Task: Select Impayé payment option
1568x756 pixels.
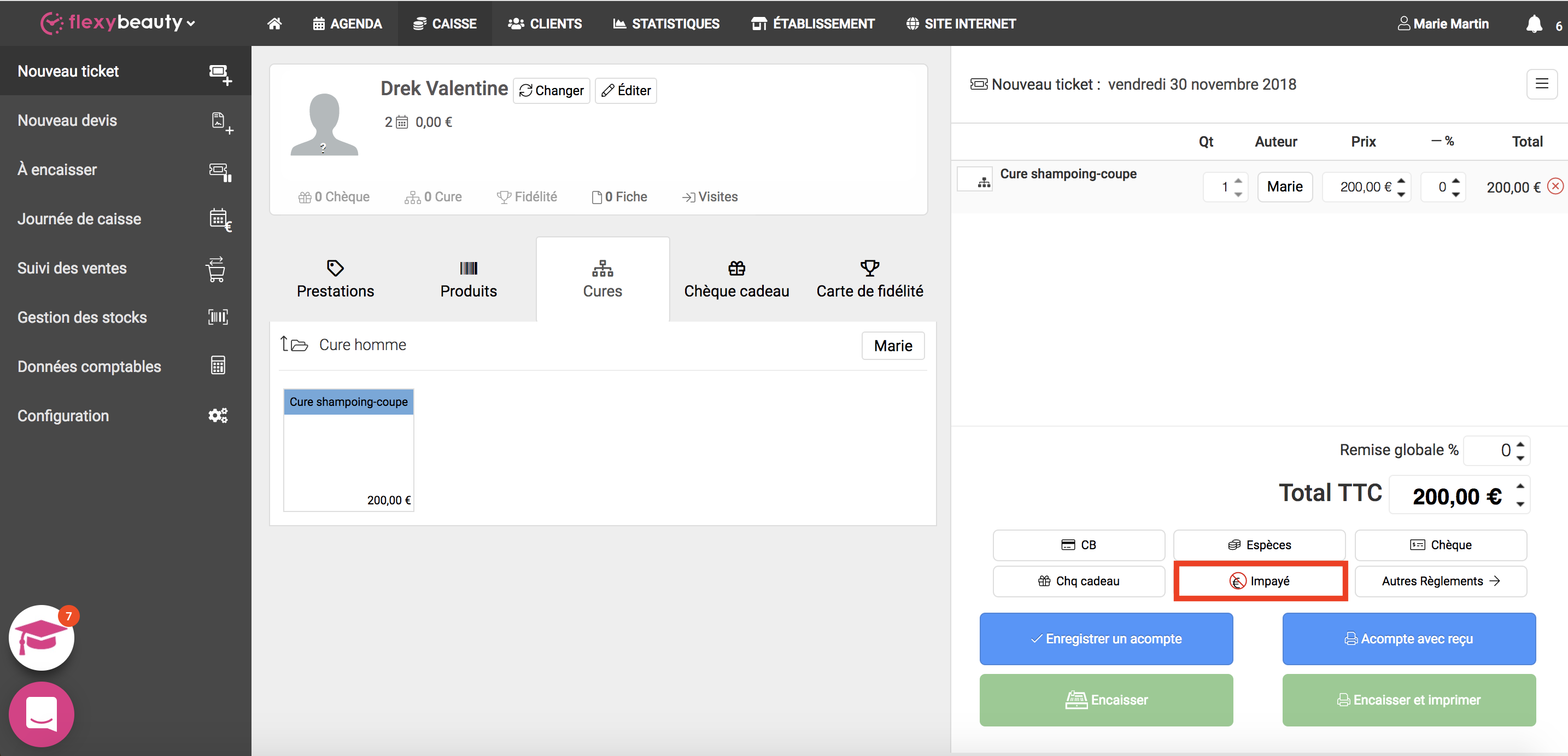Action: [1261, 580]
